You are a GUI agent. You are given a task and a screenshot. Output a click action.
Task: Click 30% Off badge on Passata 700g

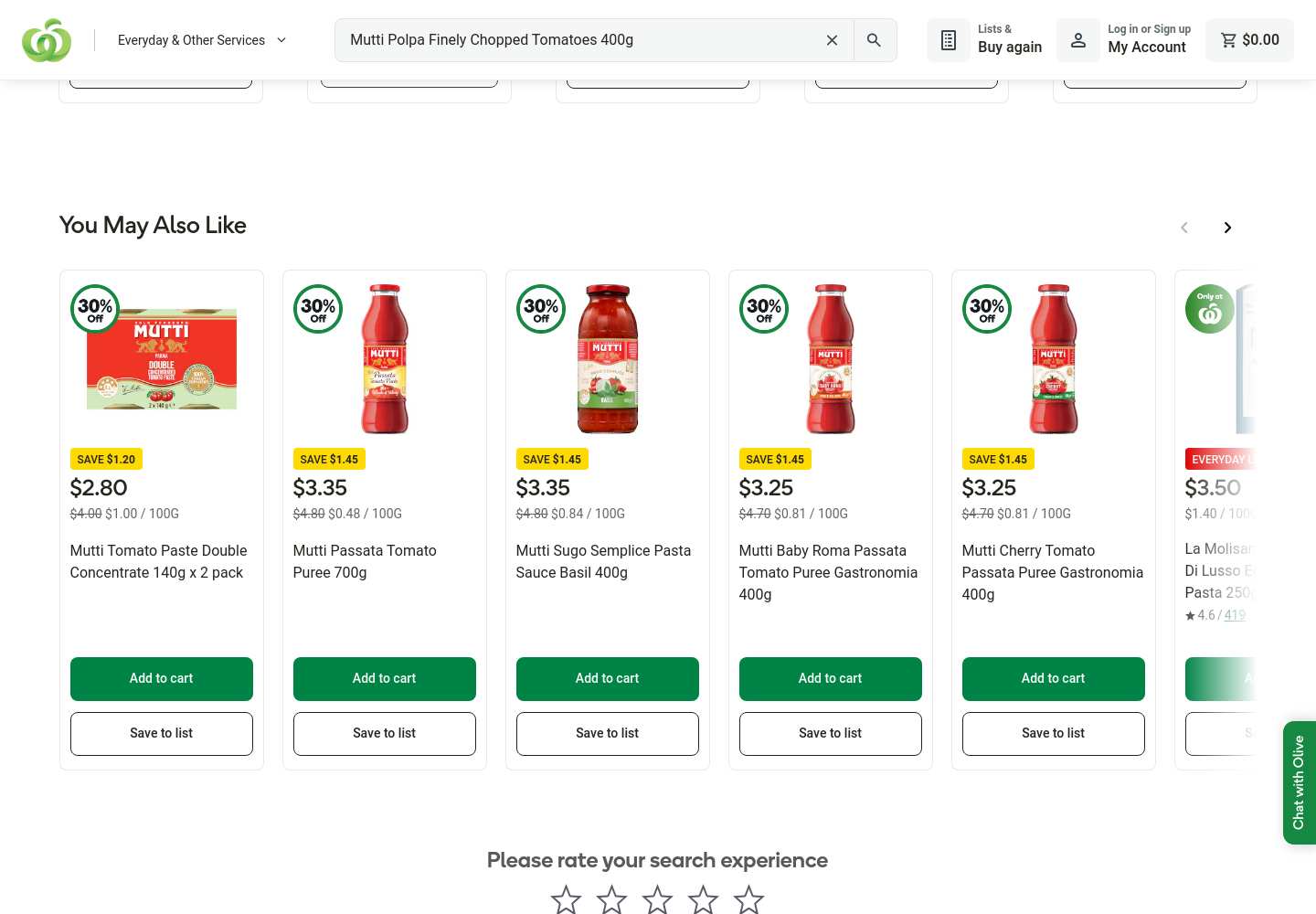318,309
